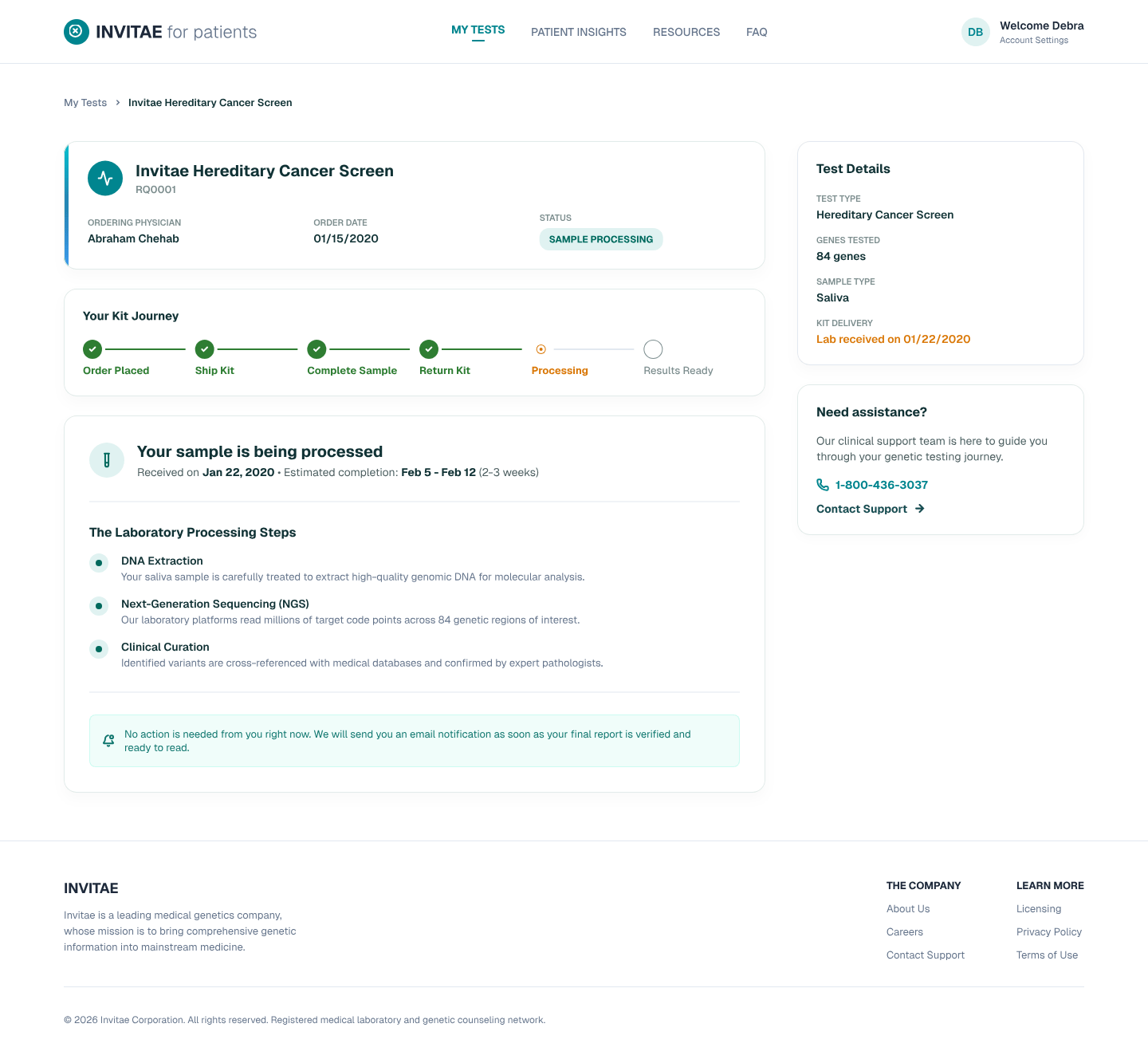Click the bell notification icon in notice
1148x1059 pixels.
coord(108,741)
